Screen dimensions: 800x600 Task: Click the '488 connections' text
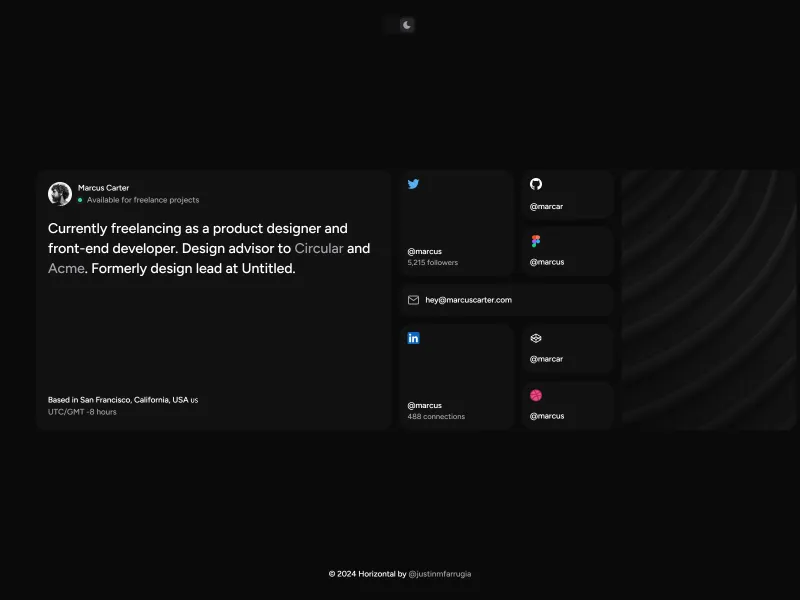(x=436, y=416)
